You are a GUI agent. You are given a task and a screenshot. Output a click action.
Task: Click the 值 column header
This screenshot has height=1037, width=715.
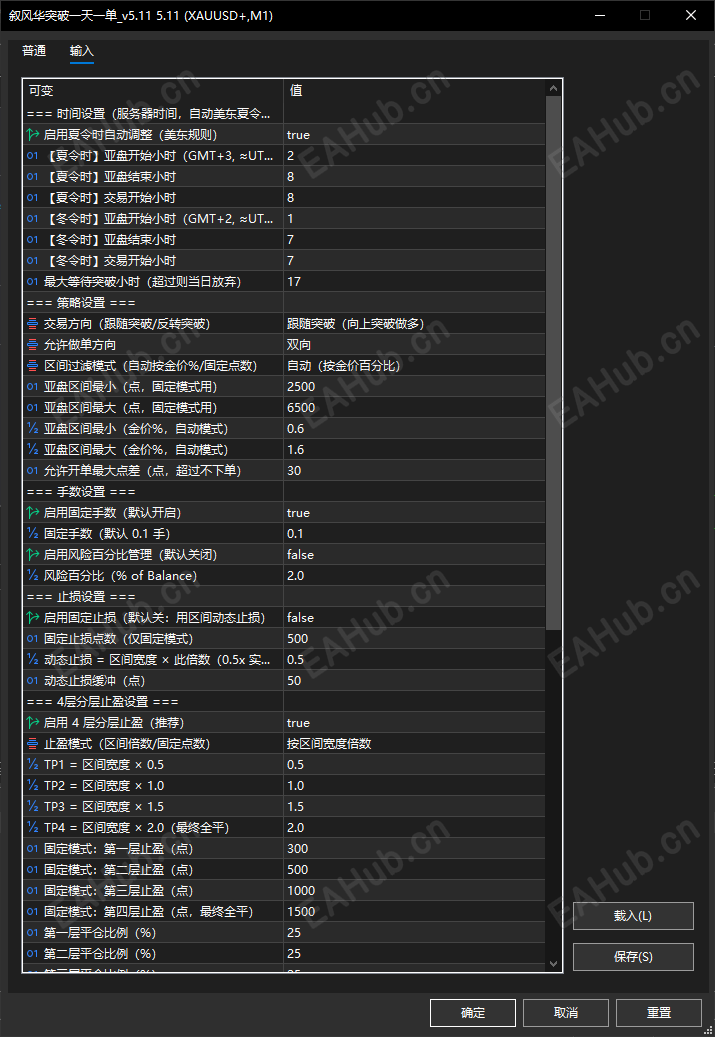point(414,91)
